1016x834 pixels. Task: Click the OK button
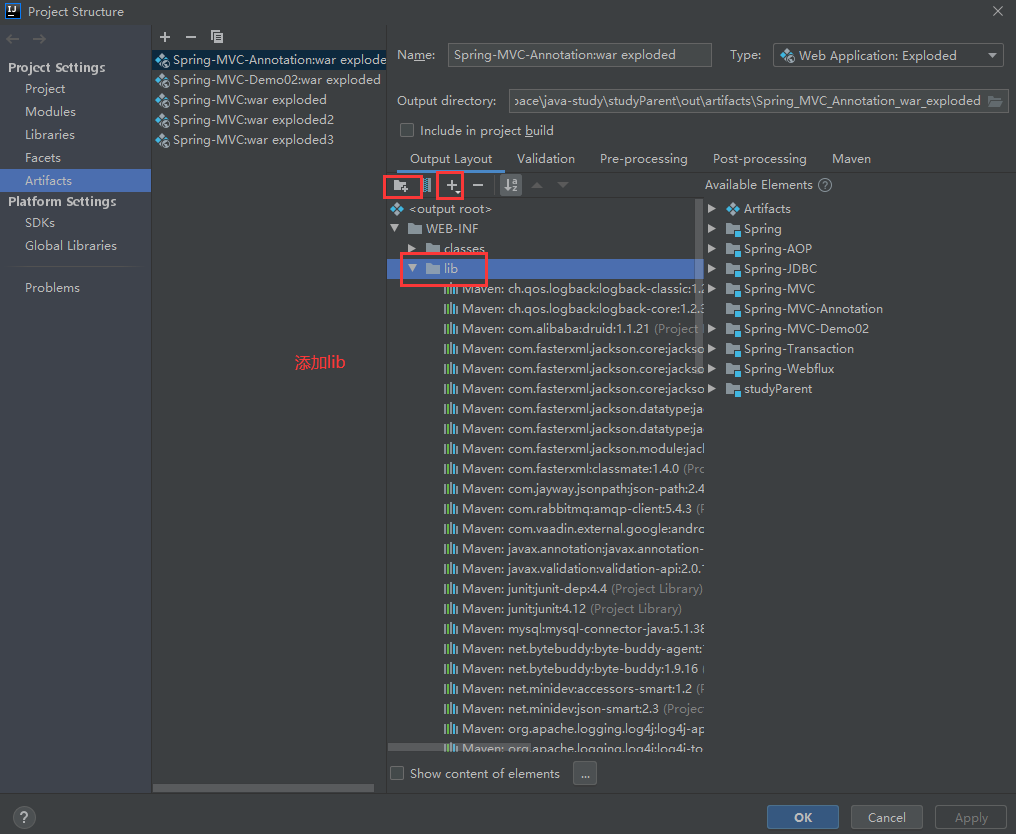(803, 817)
